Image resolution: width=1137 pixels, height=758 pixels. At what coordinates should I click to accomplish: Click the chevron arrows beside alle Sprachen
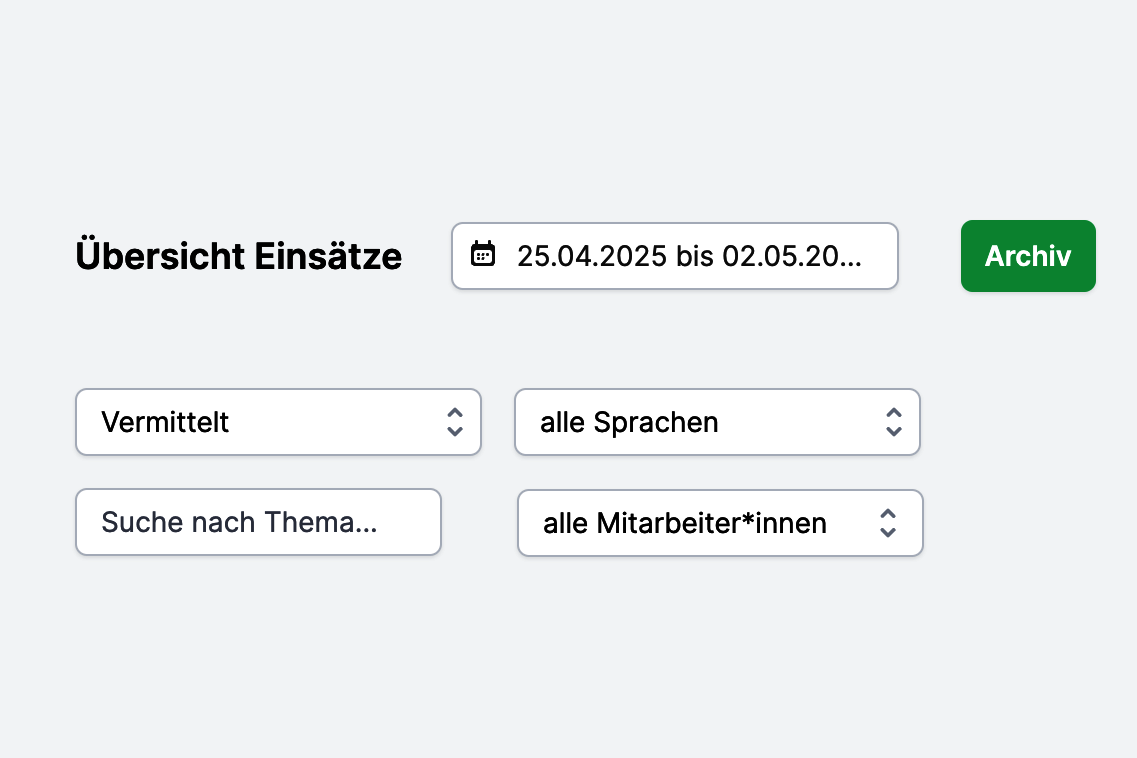pos(894,422)
